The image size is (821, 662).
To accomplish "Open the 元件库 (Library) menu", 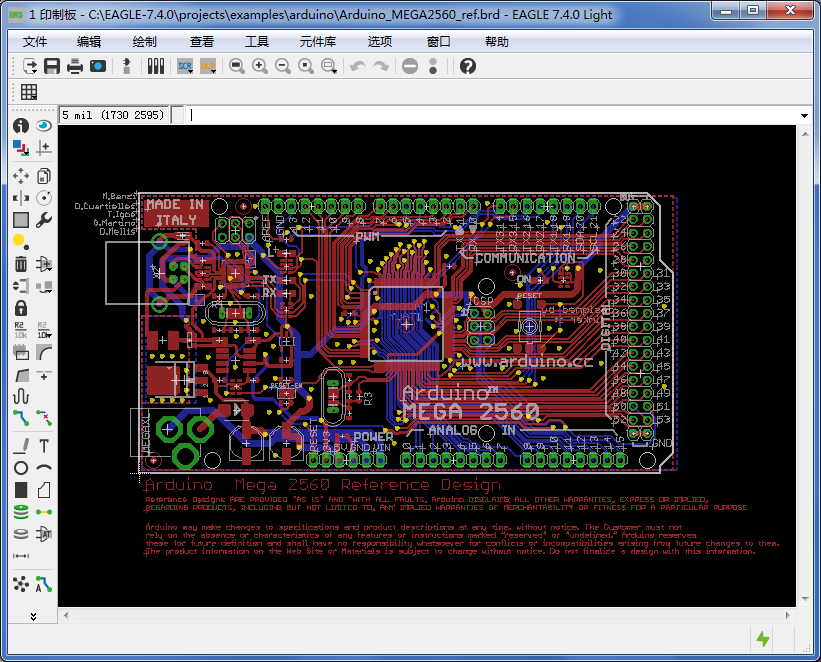I will coord(317,41).
